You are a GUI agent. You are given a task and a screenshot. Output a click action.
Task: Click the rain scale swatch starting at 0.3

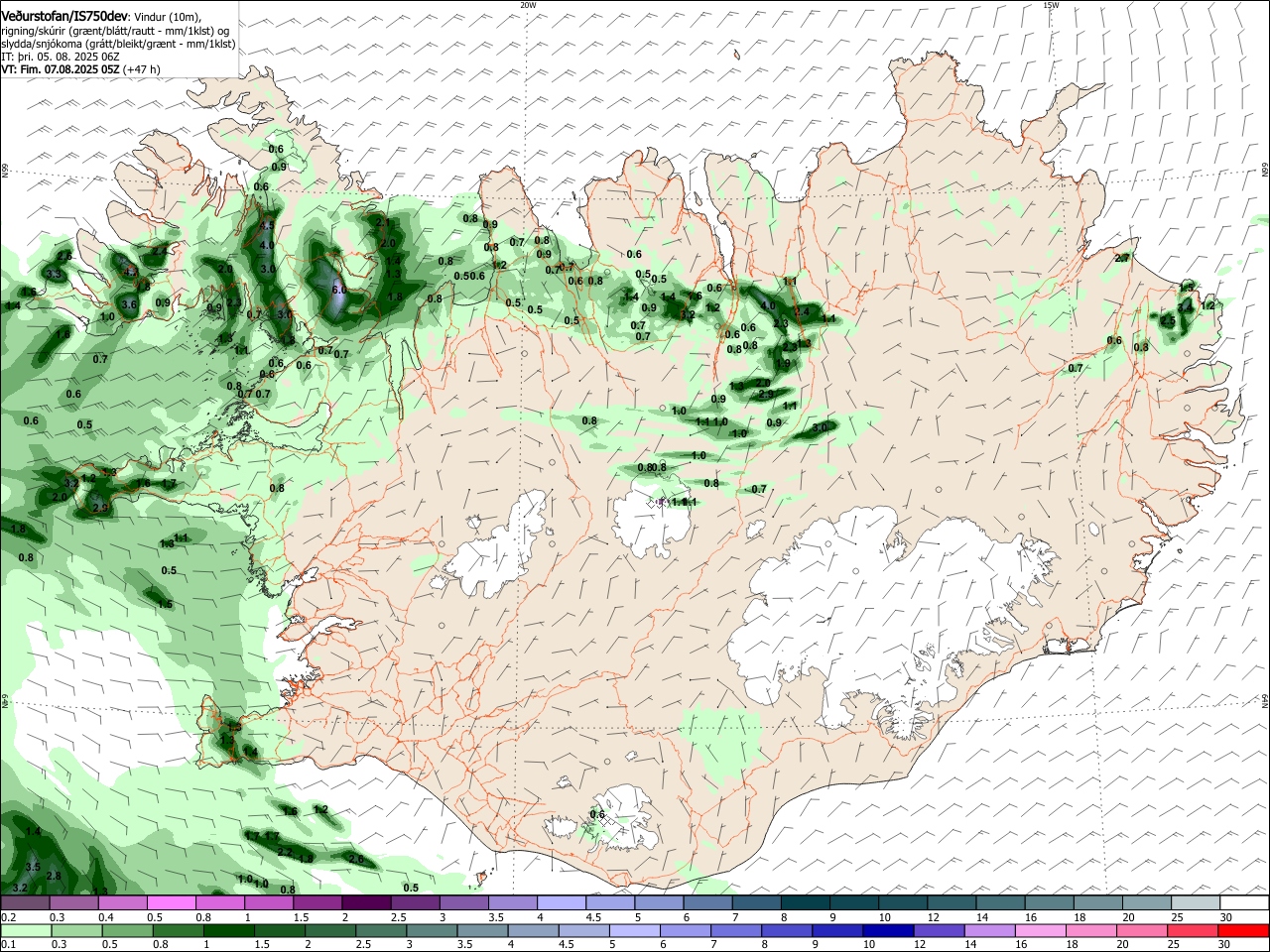(x=76, y=930)
